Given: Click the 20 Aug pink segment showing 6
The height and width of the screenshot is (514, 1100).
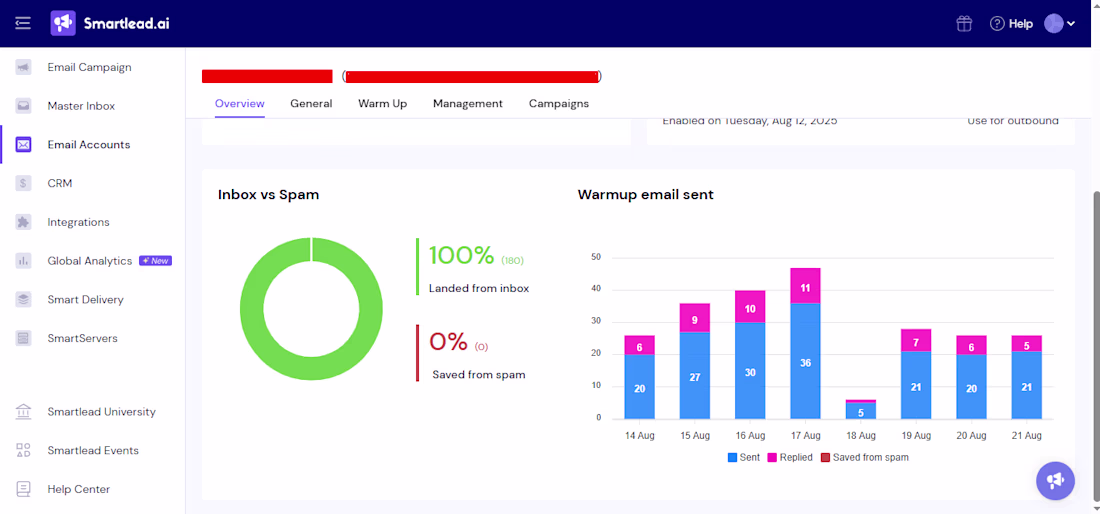Looking at the screenshot, I should pyautogui.click(x=971, y=345).
